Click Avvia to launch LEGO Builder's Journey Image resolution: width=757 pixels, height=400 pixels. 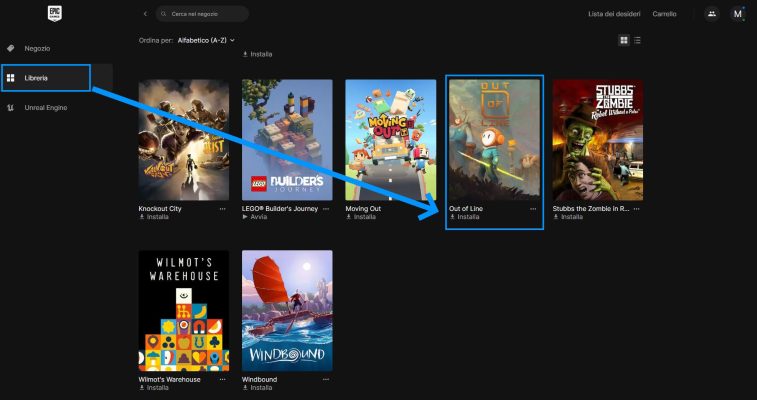point(259,216)
